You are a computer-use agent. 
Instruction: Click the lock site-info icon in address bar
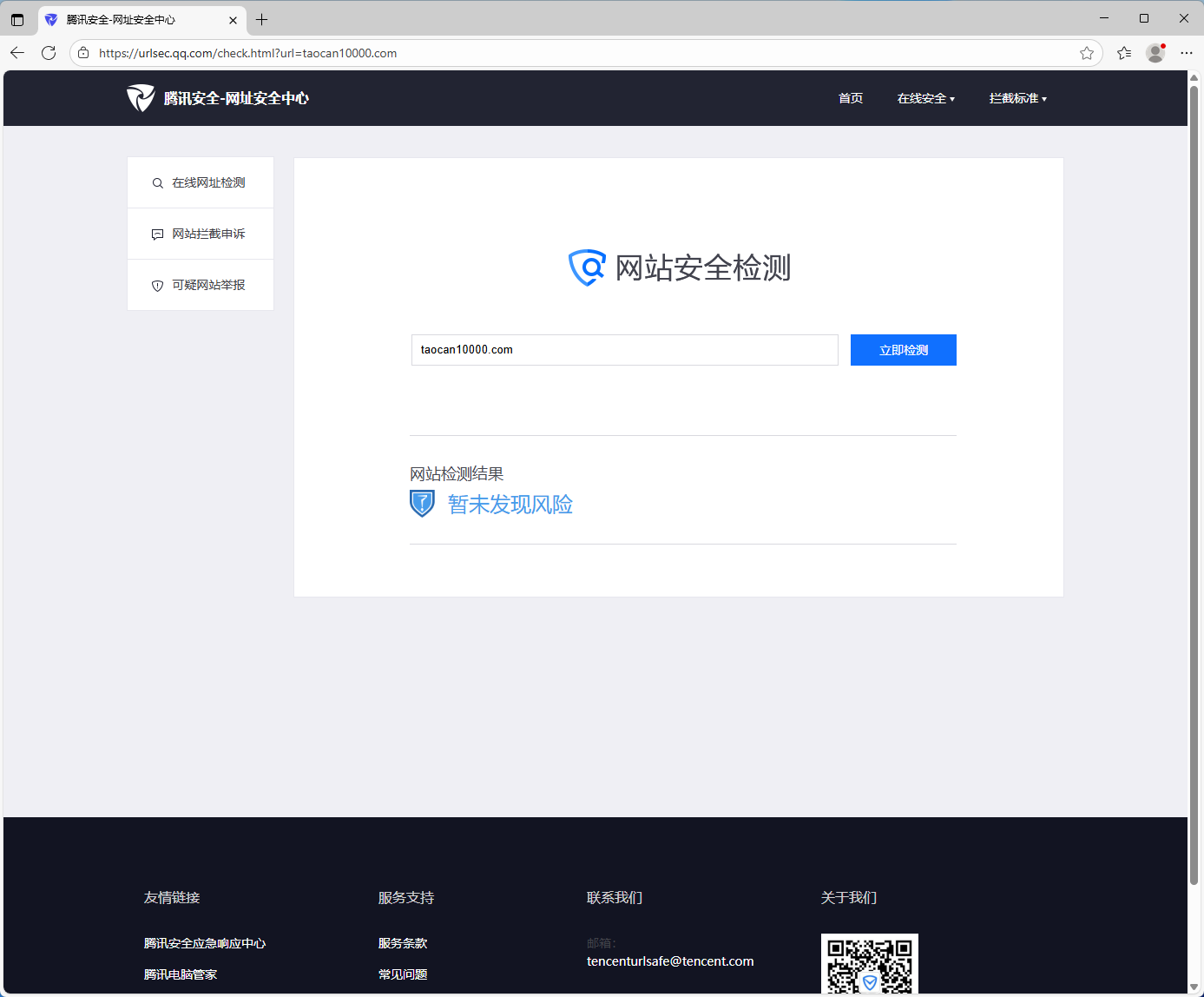coord(83,53)
